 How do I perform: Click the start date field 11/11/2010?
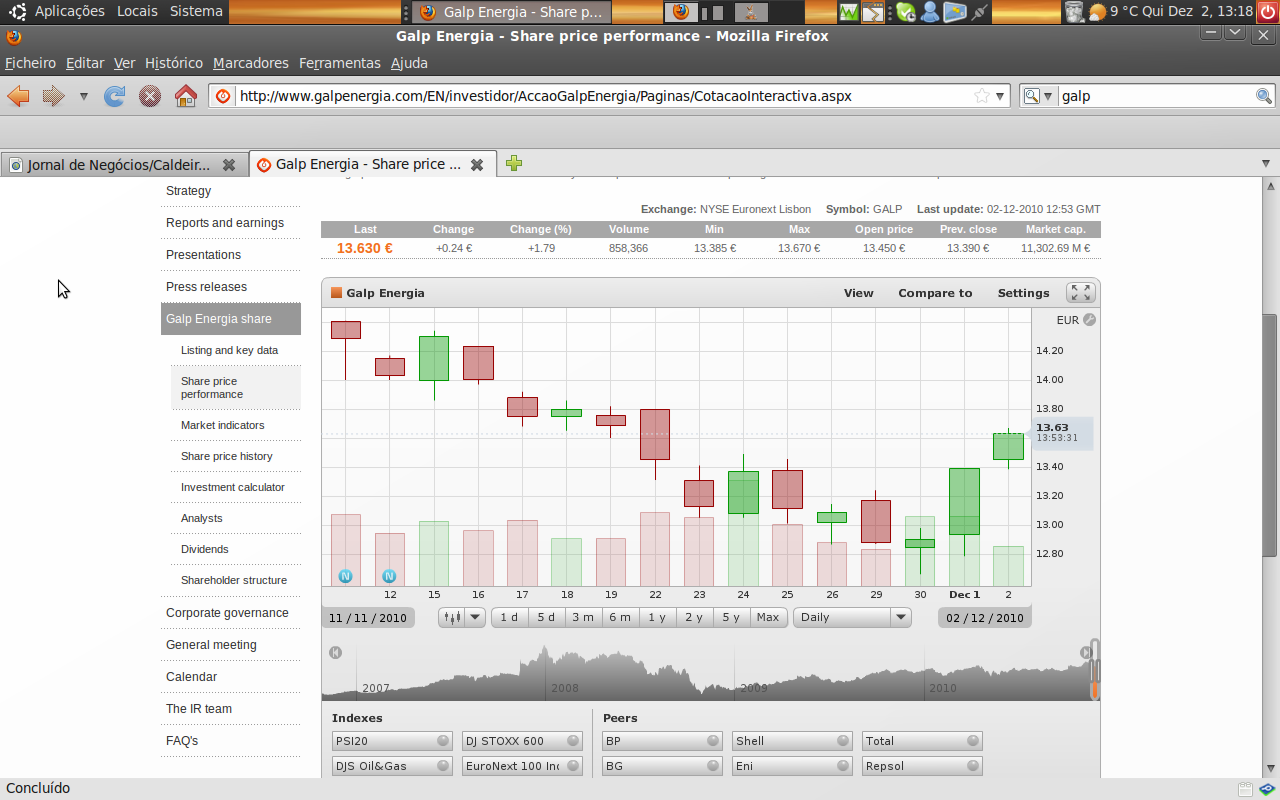pos(368,617)
